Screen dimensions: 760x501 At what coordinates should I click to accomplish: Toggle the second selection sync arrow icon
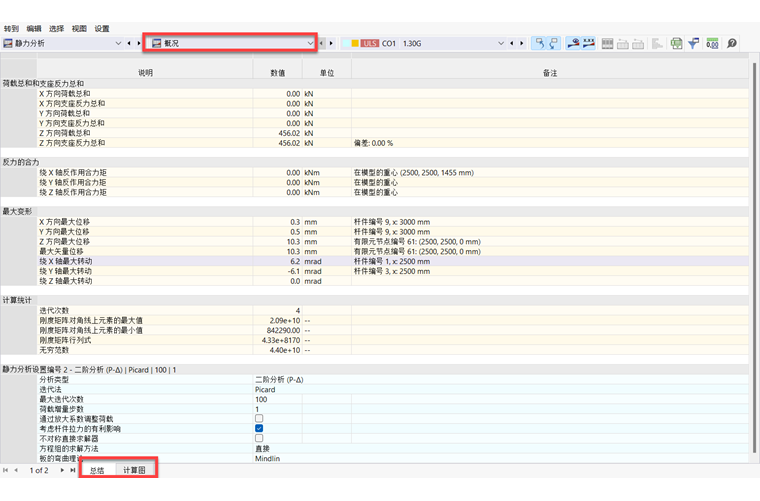point(554,43)
